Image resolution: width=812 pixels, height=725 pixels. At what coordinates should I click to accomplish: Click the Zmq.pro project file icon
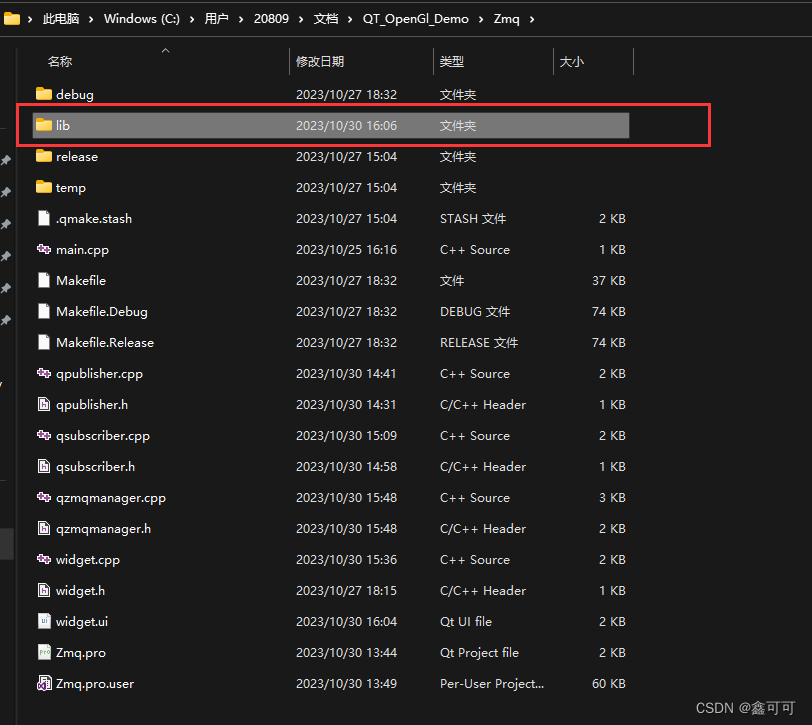click(44, 652)
